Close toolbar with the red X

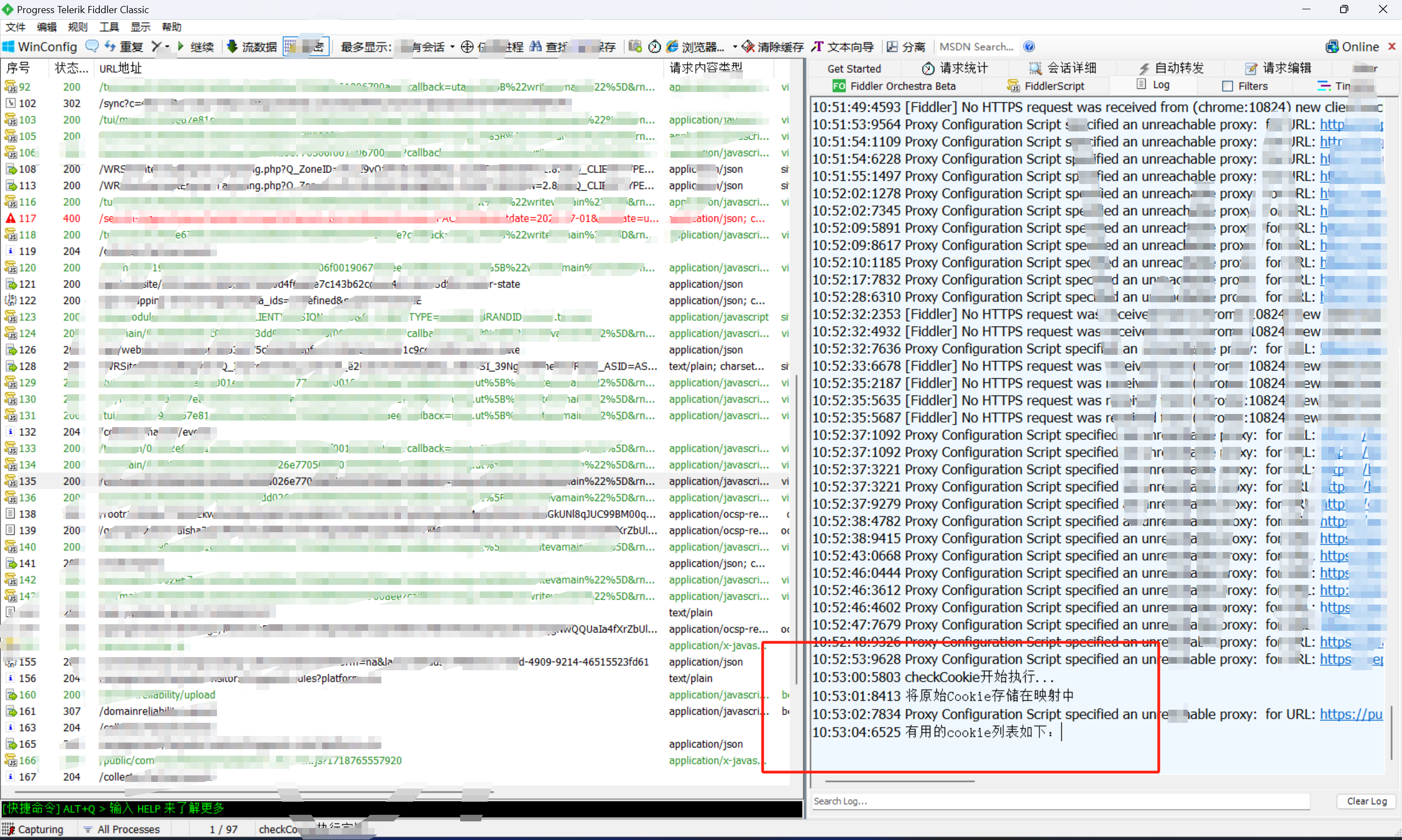point(1392,47)
